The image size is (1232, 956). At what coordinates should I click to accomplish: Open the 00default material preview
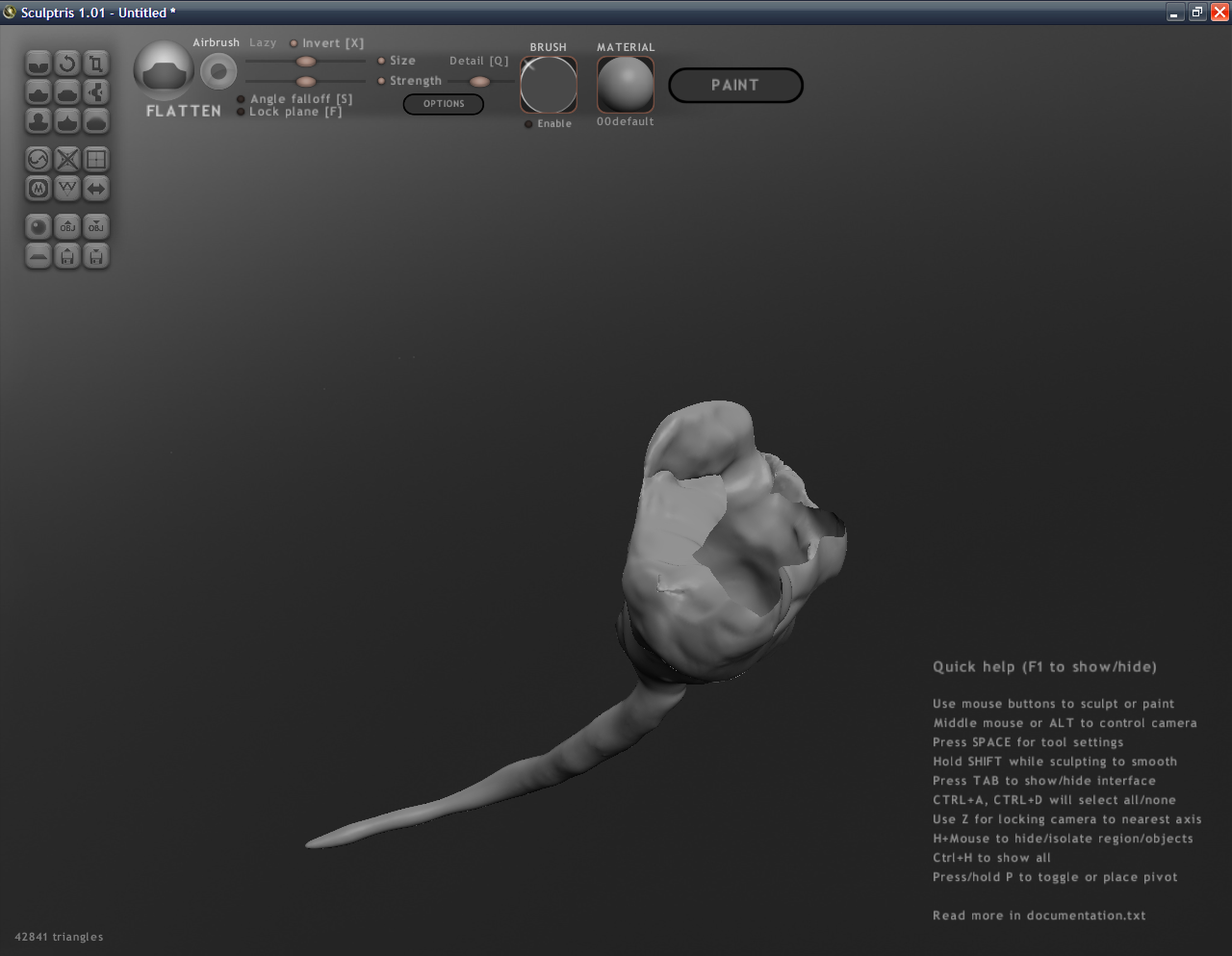tap(626, 85)
